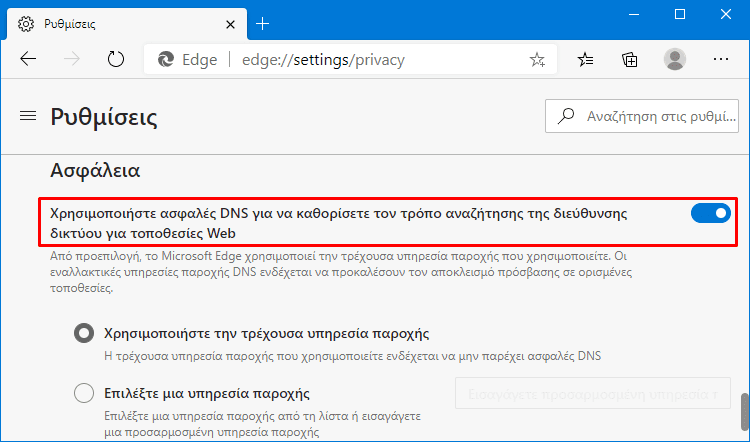Click the Αναζήτηση στις ρυθμίσεις search field
The height and width of the screenshot is (442, 750).
pos(641,116)
